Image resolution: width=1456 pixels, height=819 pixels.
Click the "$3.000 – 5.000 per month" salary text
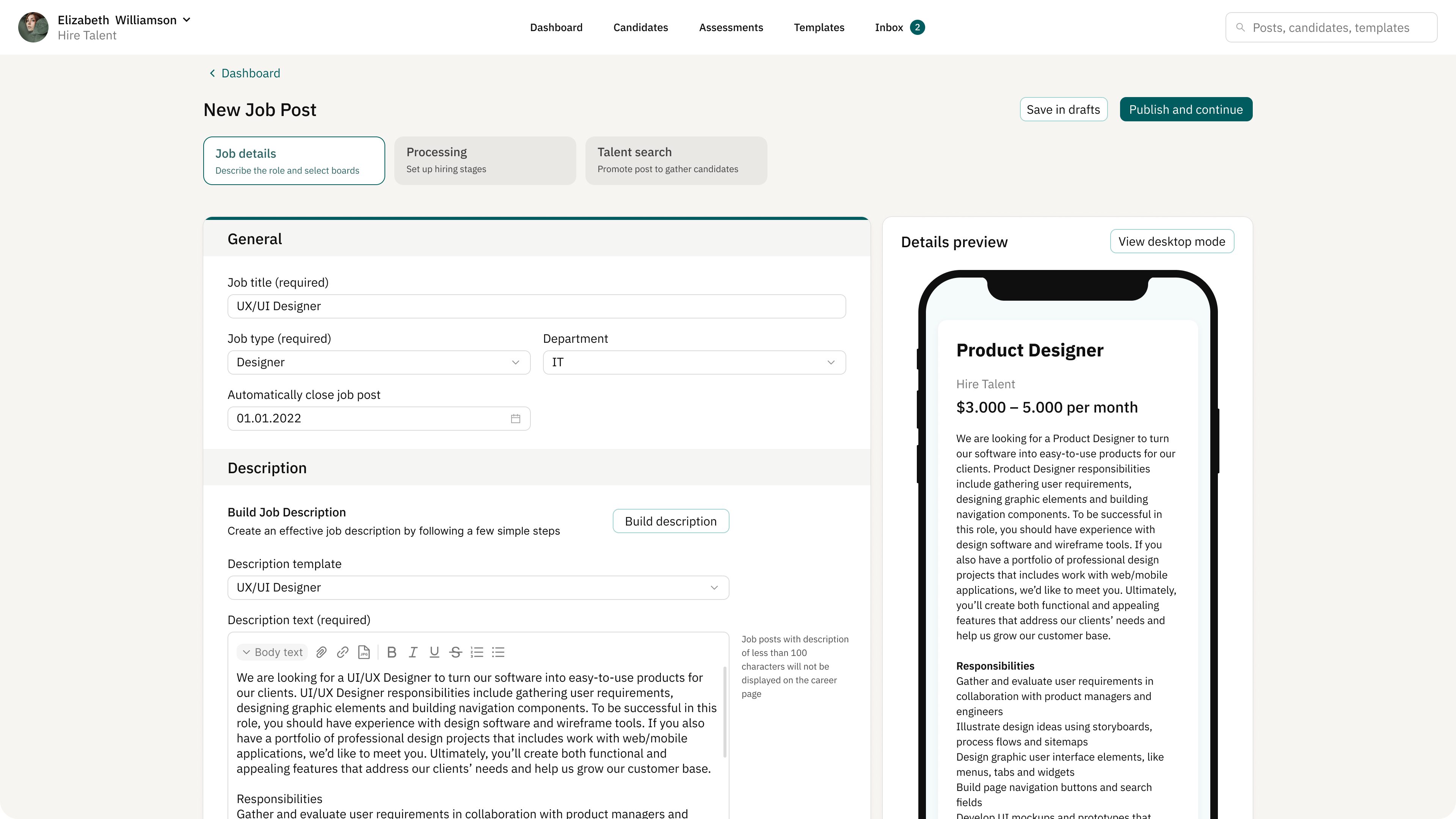(1047, 408)
